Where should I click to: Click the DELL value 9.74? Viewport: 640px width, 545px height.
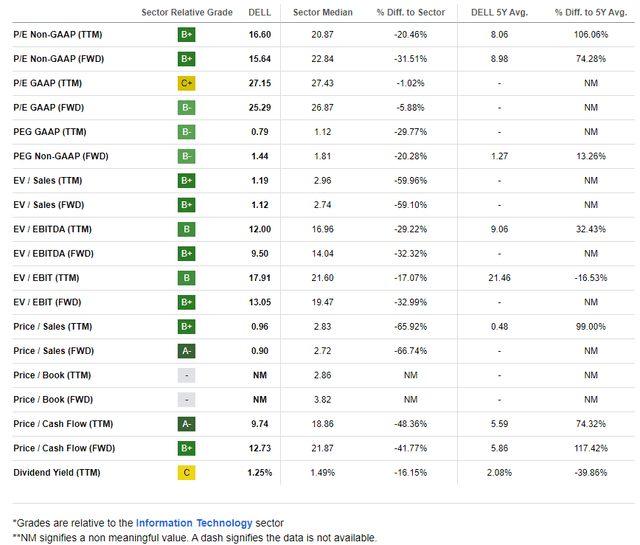(x=260, y=424)
